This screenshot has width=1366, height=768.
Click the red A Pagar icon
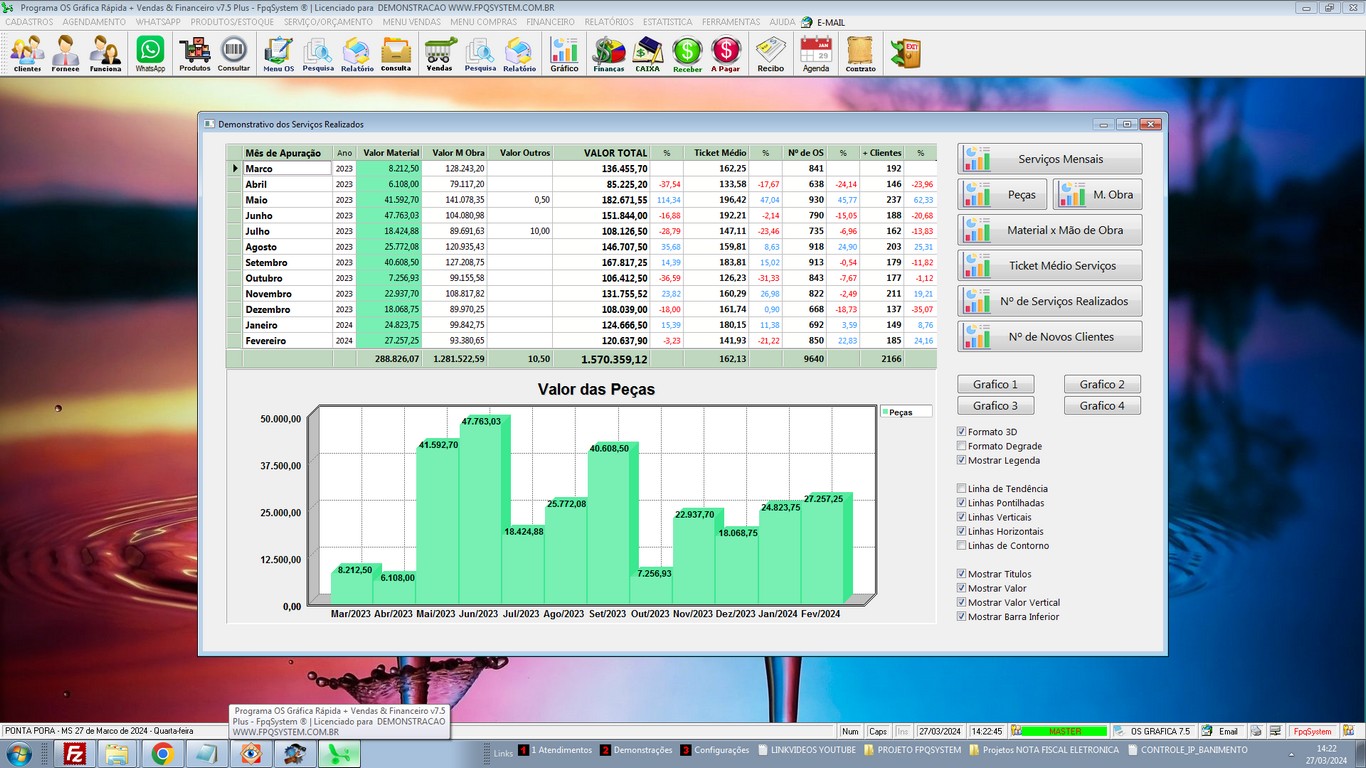[x=726, y=53]
